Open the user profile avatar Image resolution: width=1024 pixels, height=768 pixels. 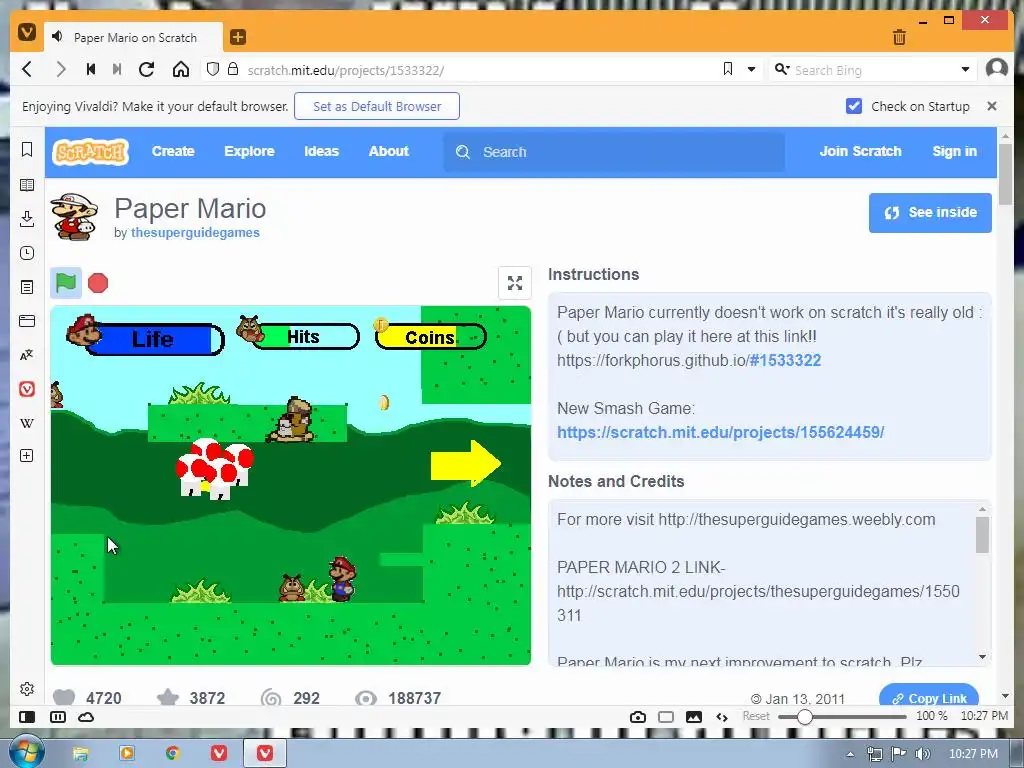click(x=997, y=68)
